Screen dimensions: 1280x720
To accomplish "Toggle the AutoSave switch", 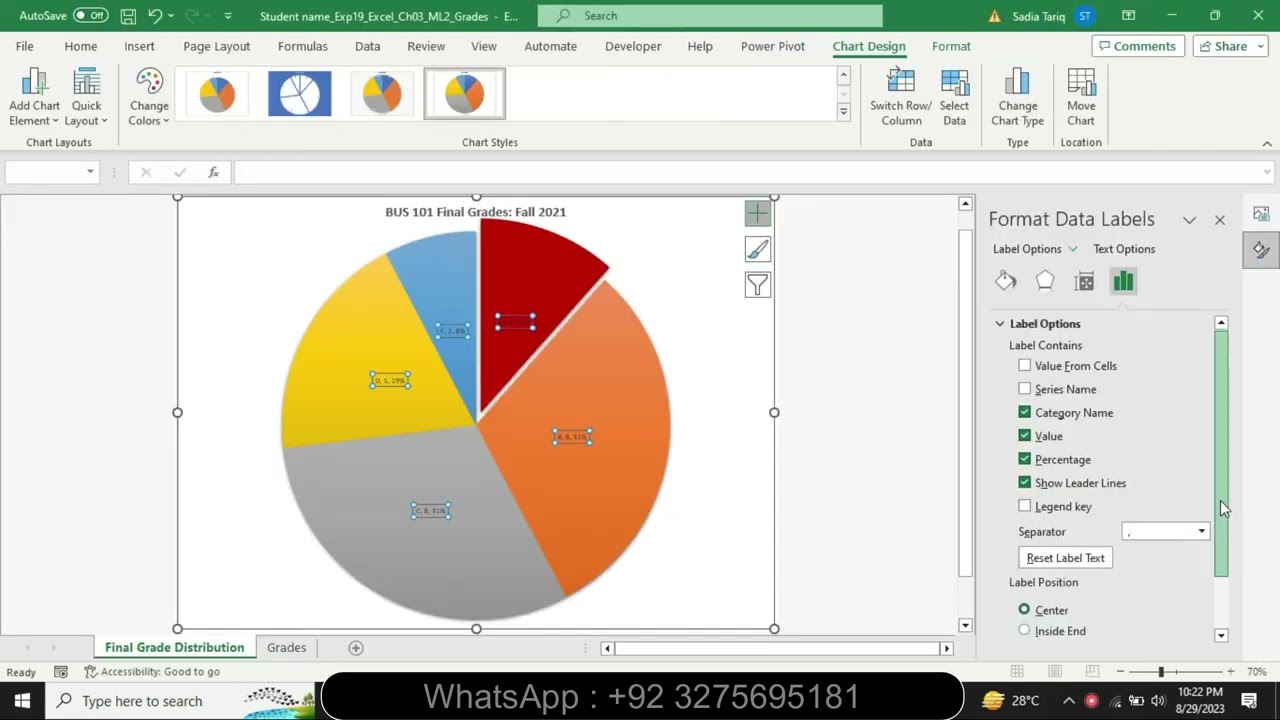I will click(90, 16).
